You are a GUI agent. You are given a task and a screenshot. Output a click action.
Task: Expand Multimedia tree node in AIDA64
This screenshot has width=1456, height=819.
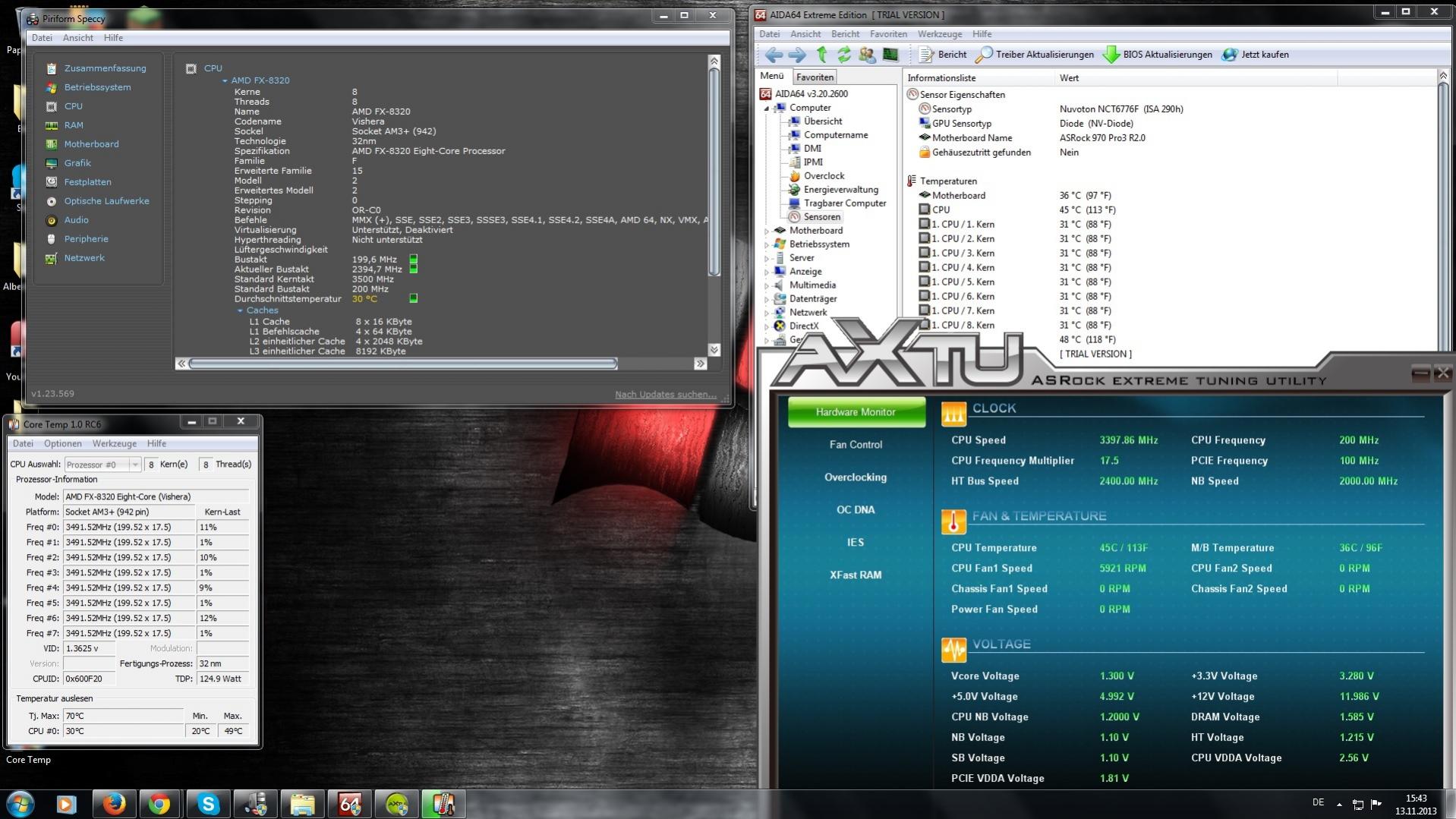(767, 285)
